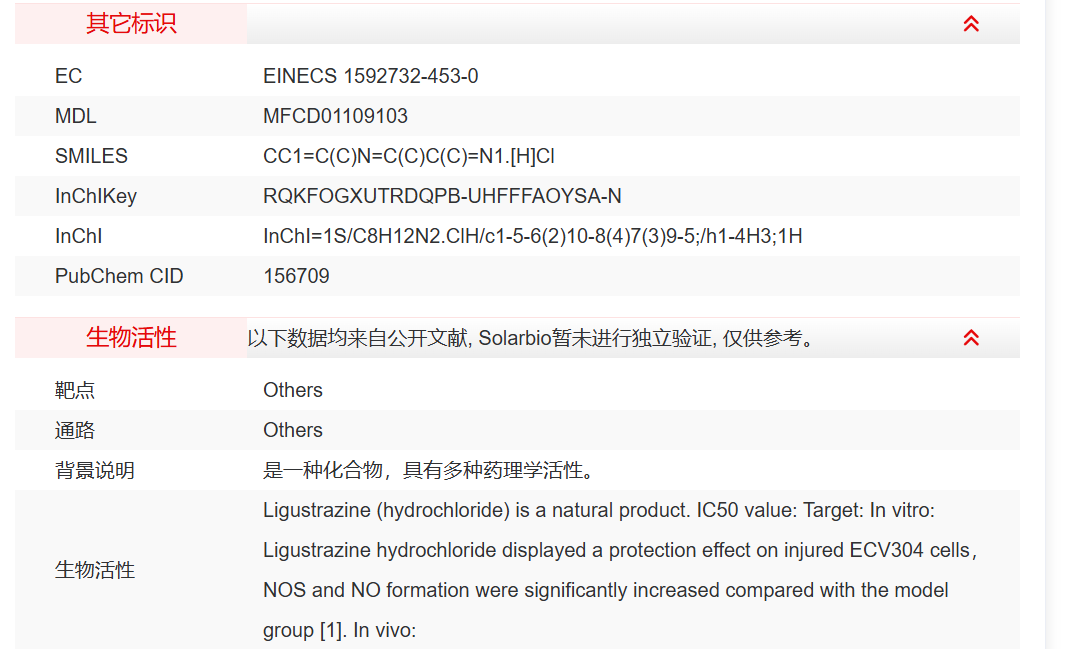
Task: Click the Solarbio disclaimer text
Action: point(531,338)
